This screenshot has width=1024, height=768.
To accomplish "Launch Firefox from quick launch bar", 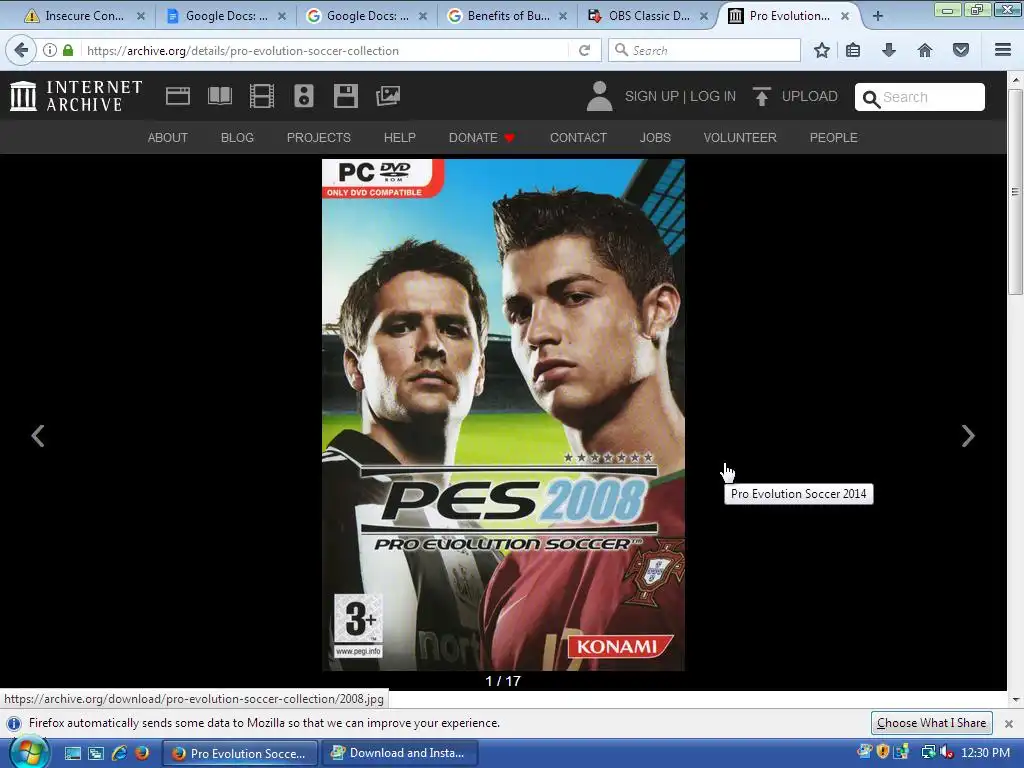I will click(142, 753).
